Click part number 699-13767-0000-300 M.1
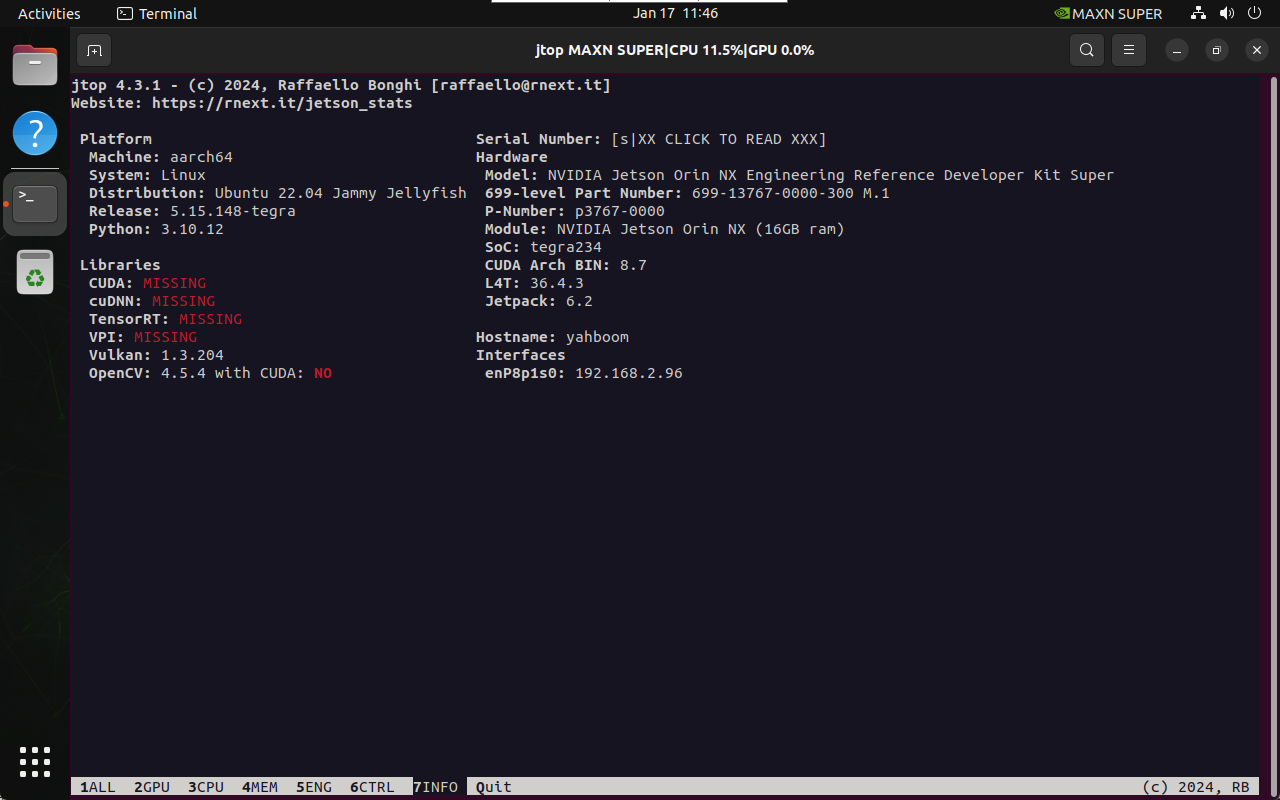The height and width of the screenshot is (800, 1280). pos(791,193)
